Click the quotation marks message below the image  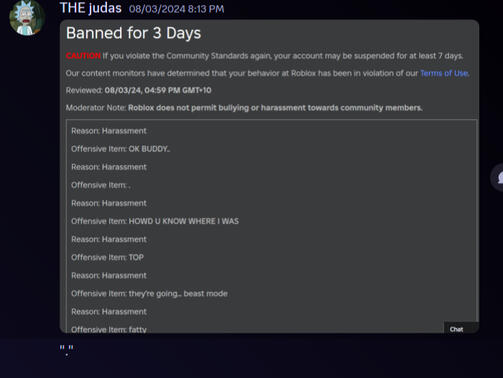click(x=66, y=350)
